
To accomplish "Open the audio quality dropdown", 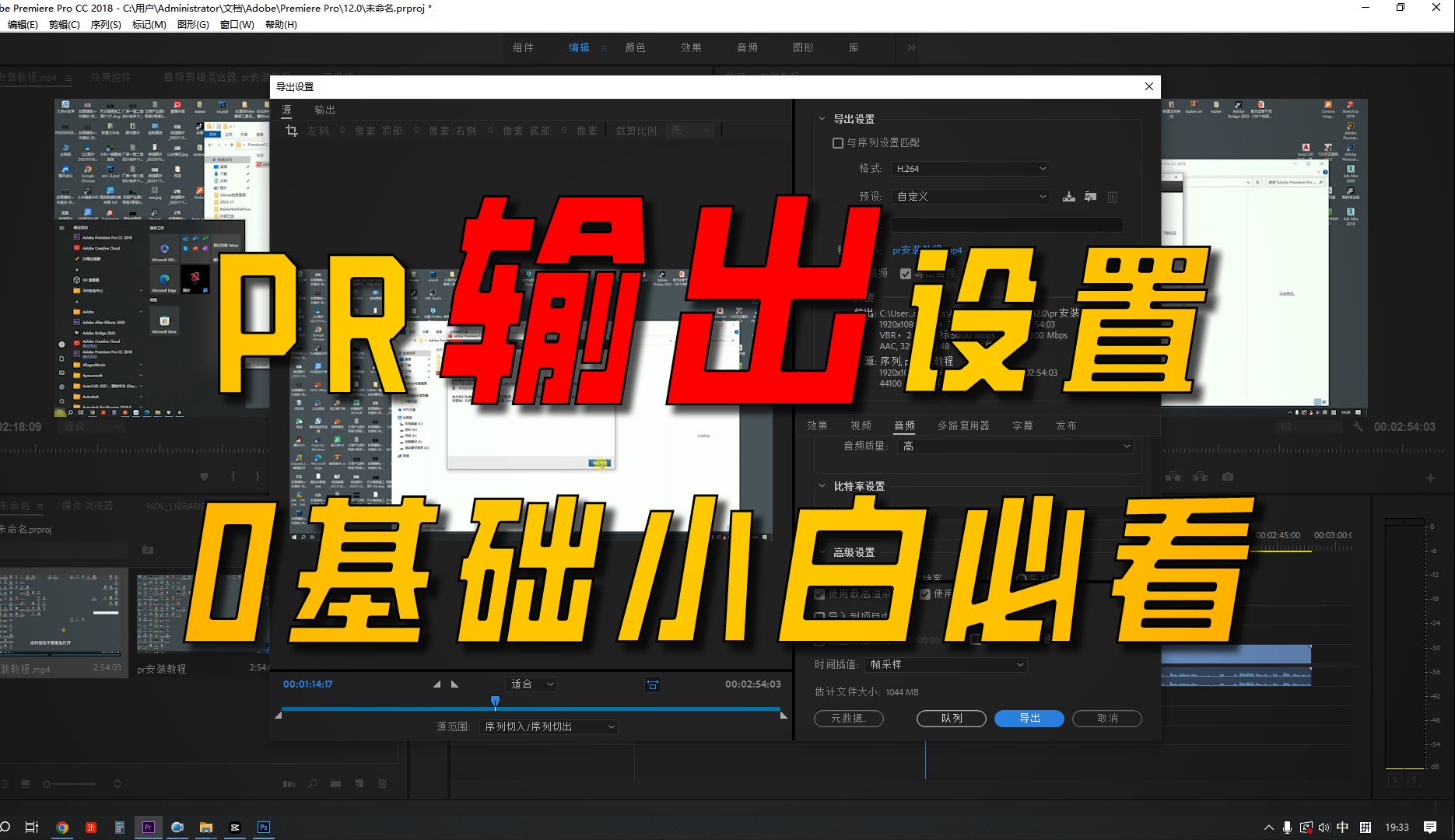I will (x=1015, y=446).
